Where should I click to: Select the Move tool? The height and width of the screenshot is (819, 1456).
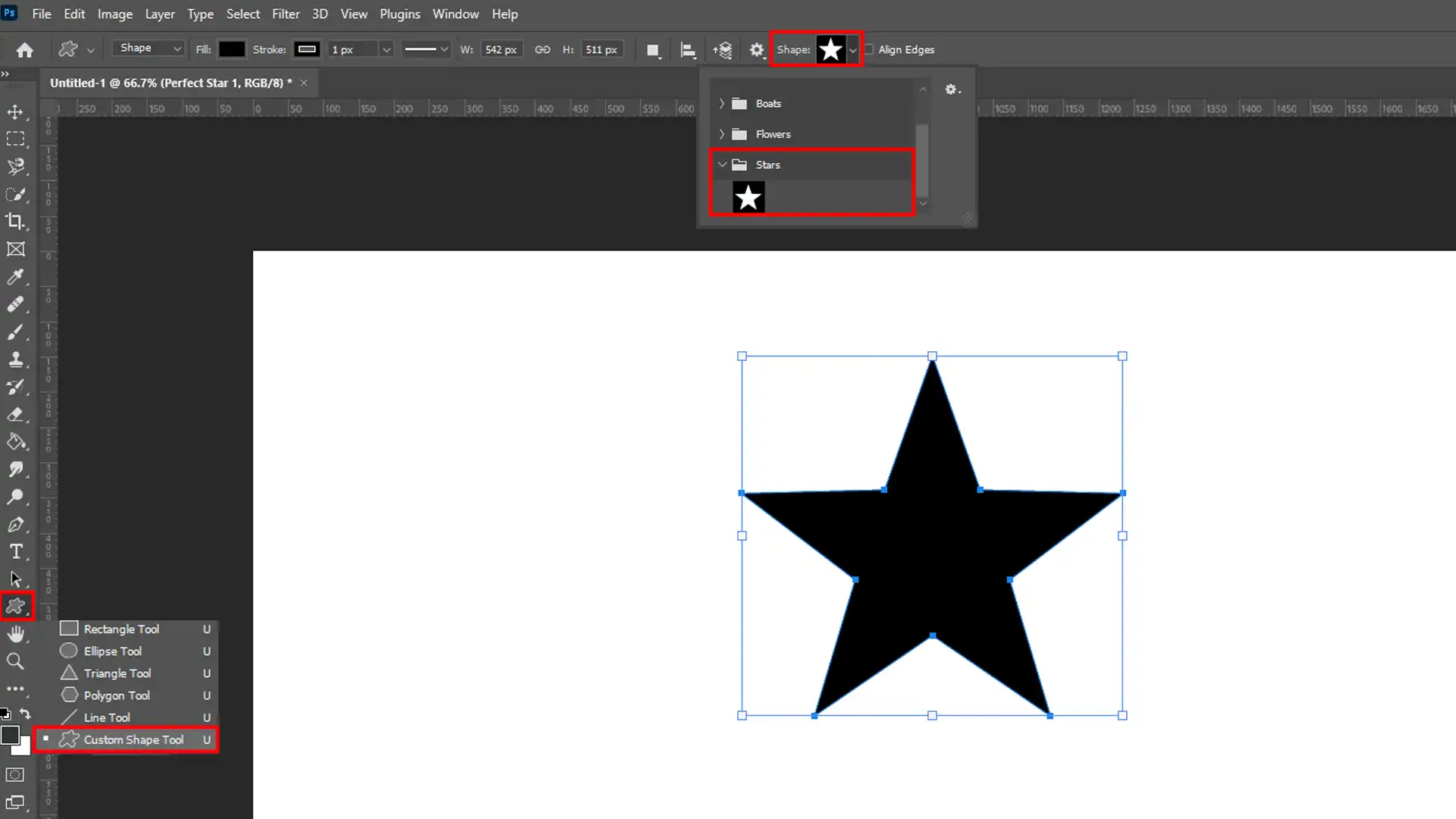[15, 112]
